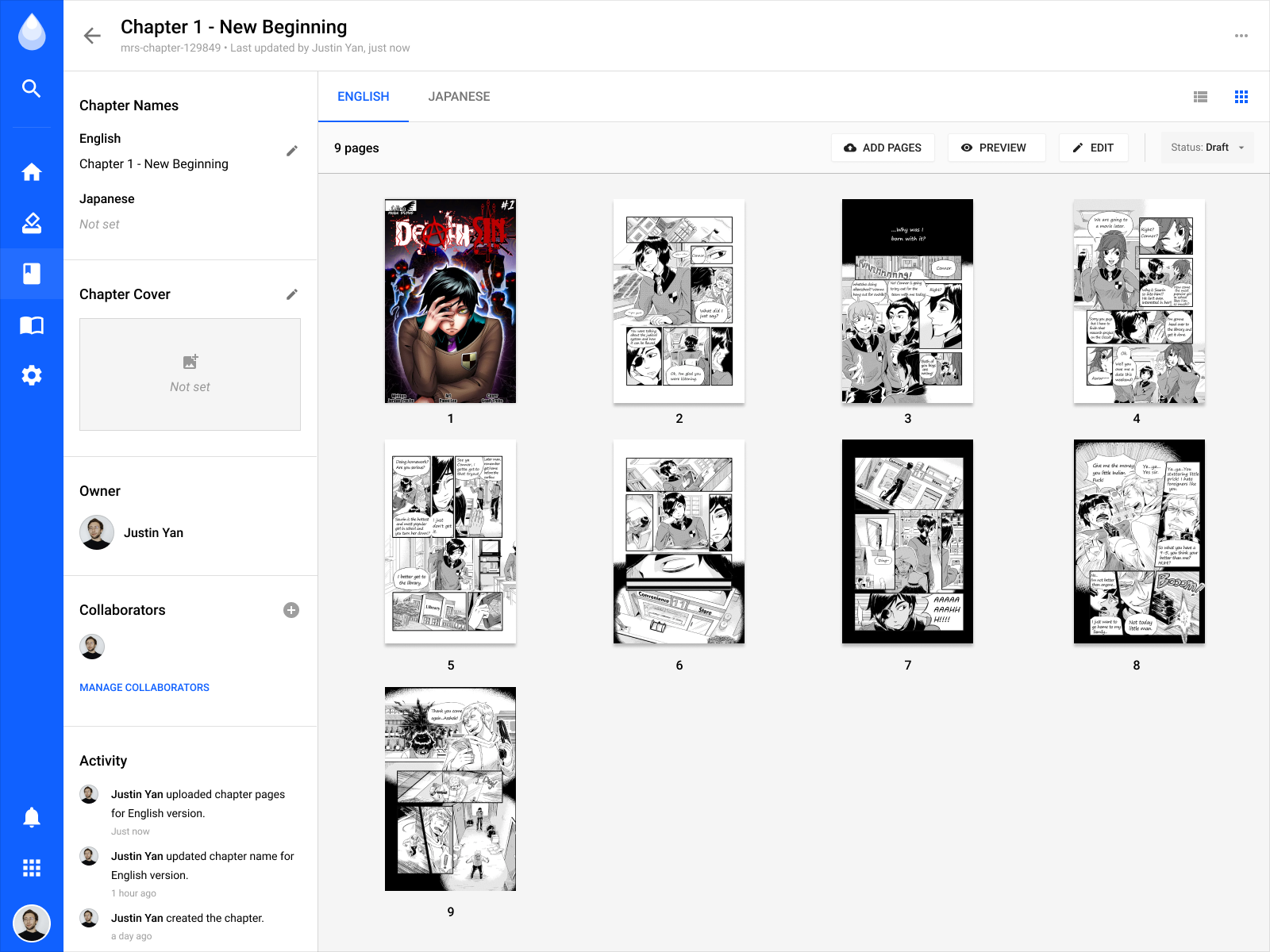1270x952 pixels.
Task: Add a collaborator with plus icon
Action: pos(291,610)
